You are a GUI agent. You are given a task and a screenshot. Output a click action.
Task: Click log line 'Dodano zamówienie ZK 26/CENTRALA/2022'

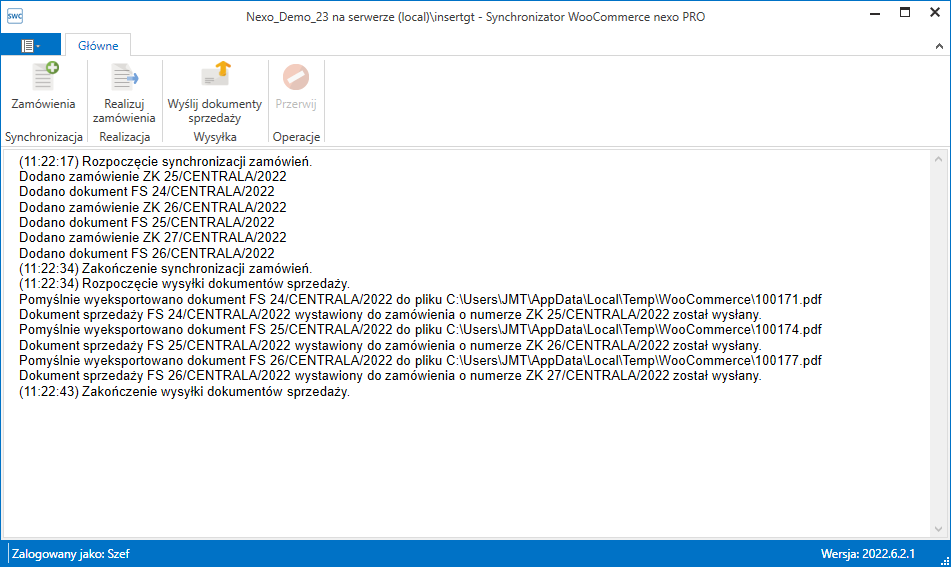[x=153, y=207]
